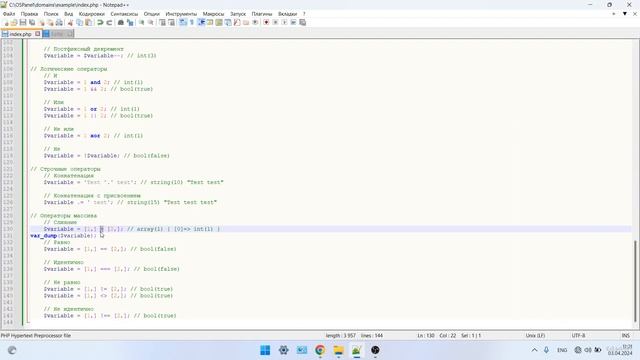640x360 pixels.
Task: Open the Поиск menu
Action: tap(51, 14)
